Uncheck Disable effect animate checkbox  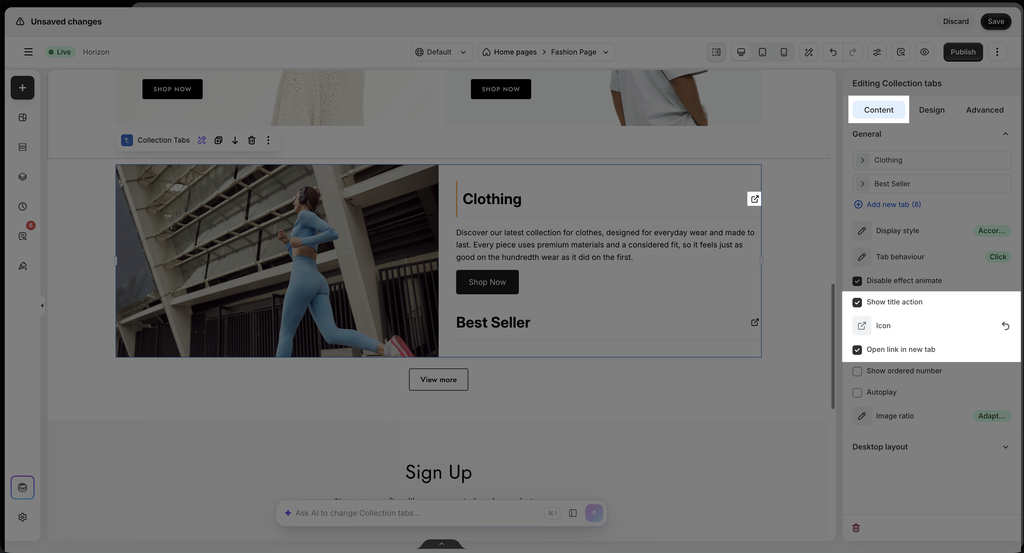857,281
